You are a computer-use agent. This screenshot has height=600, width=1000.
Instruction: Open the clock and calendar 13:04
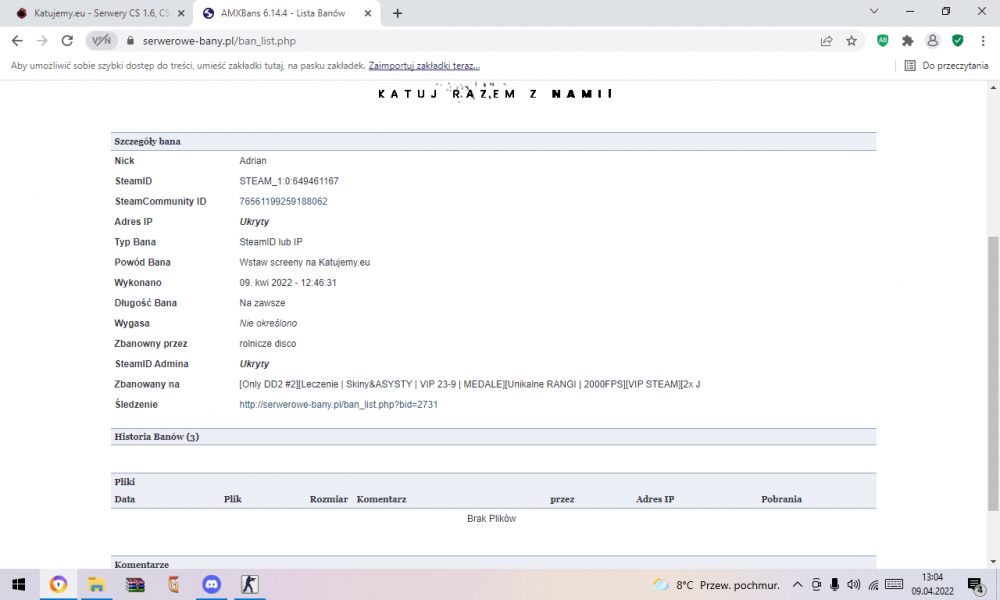(932, 584)
